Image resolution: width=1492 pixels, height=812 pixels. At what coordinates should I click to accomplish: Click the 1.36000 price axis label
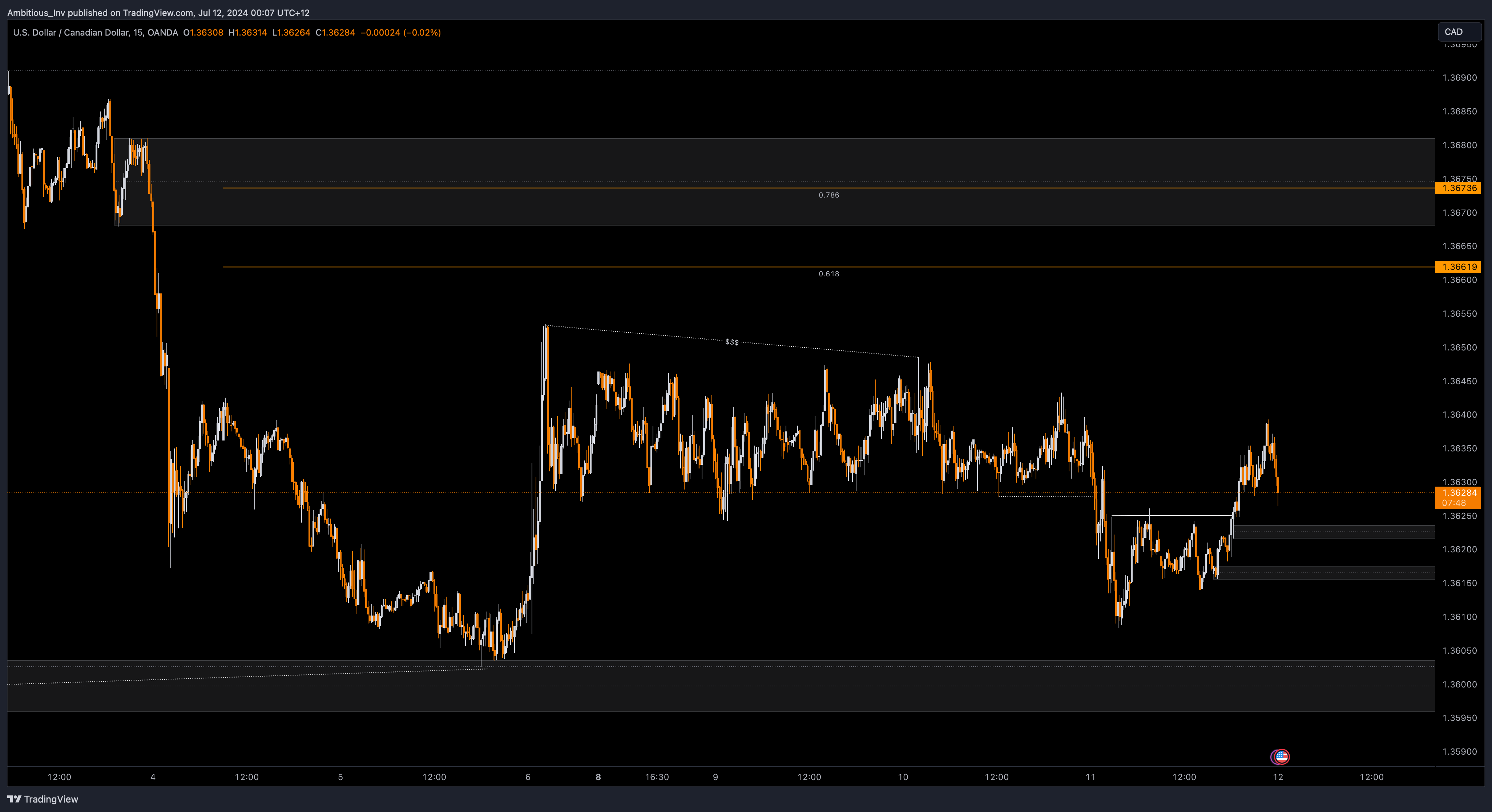(x=1460, y=684)
